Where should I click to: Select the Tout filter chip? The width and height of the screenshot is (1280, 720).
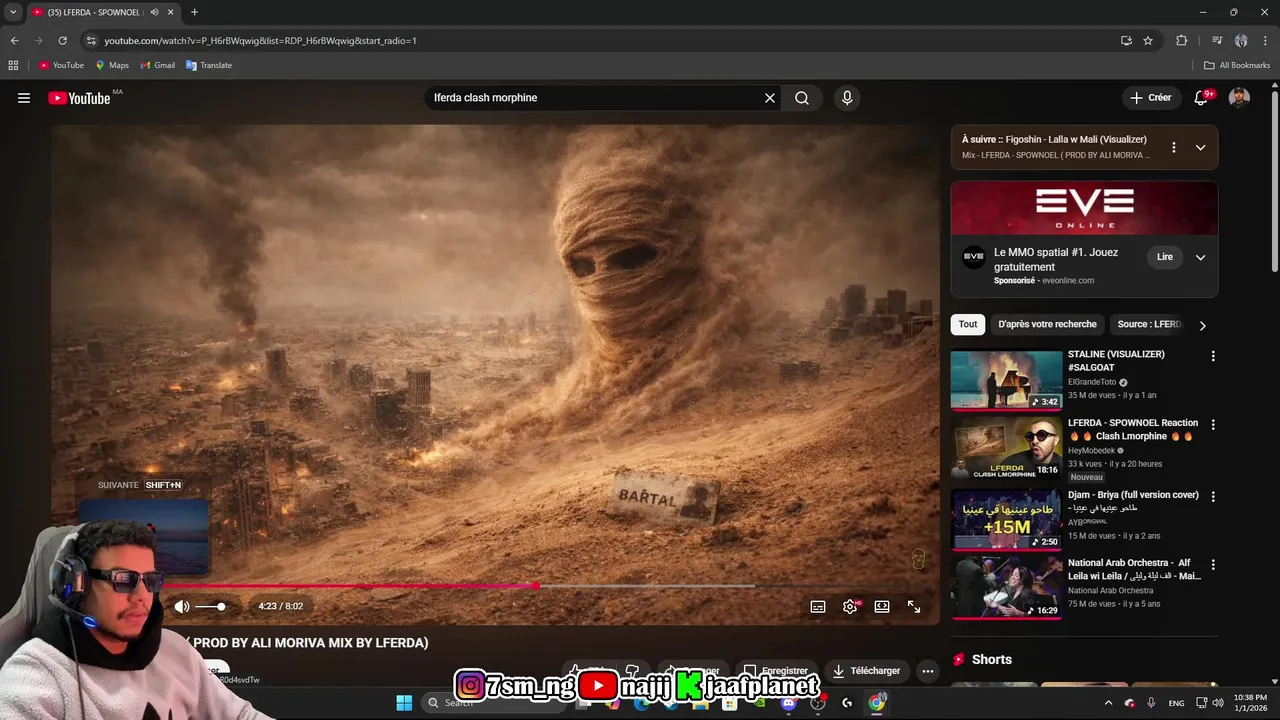coord(968,324)
